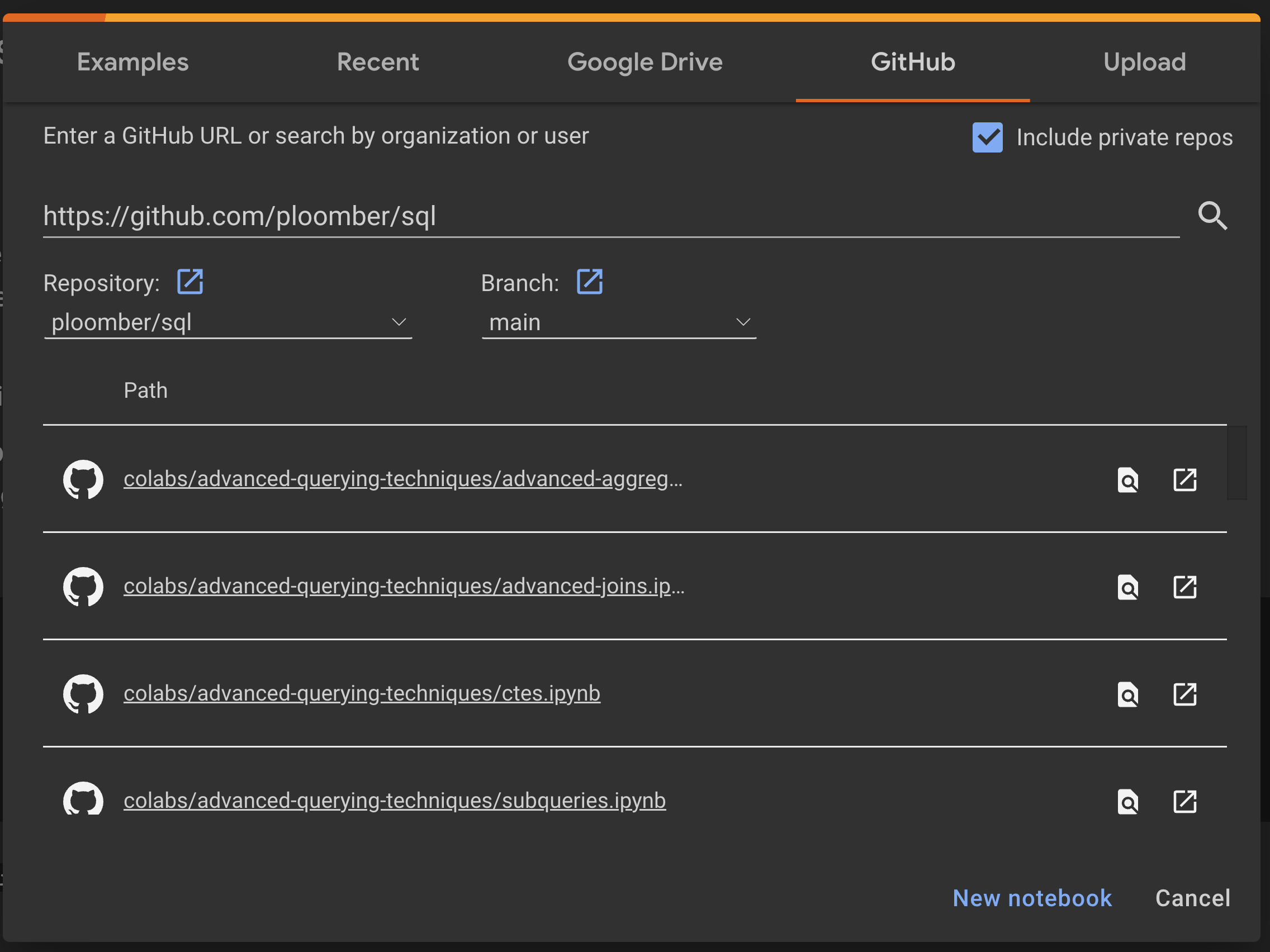Open colabs ctes.ipynb notebook link
The width and height of the screenshot is (1270, 952).
pyautogui.click(x=362, y=693)
